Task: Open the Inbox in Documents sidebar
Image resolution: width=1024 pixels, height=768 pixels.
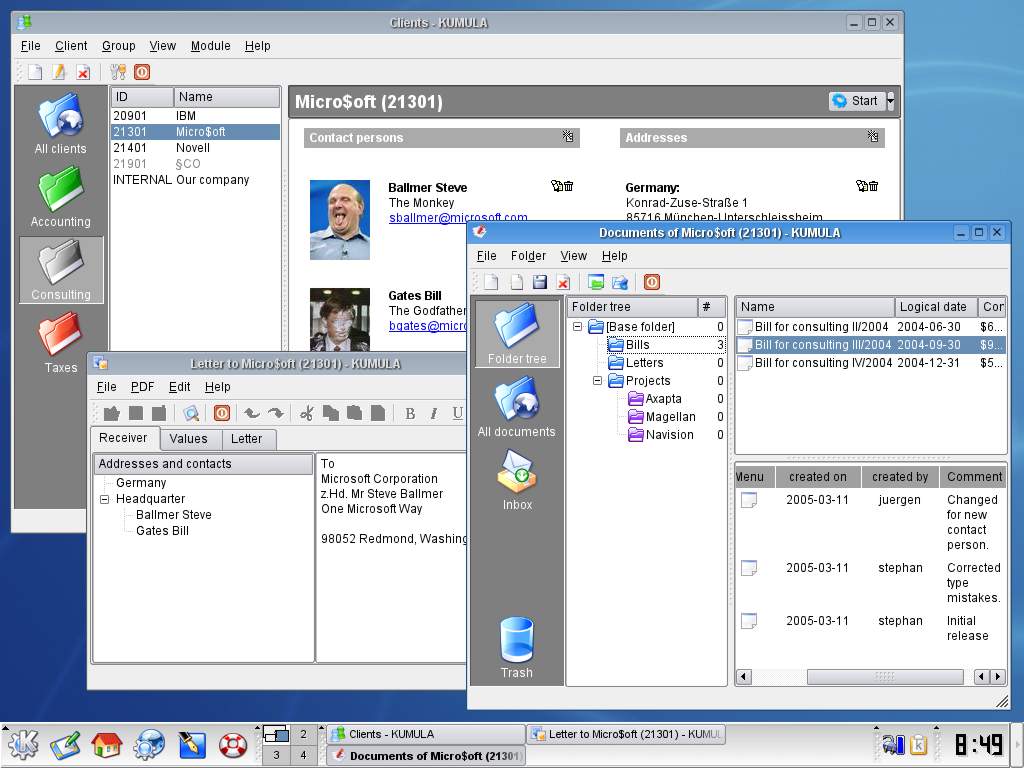Action: (517, 480)
